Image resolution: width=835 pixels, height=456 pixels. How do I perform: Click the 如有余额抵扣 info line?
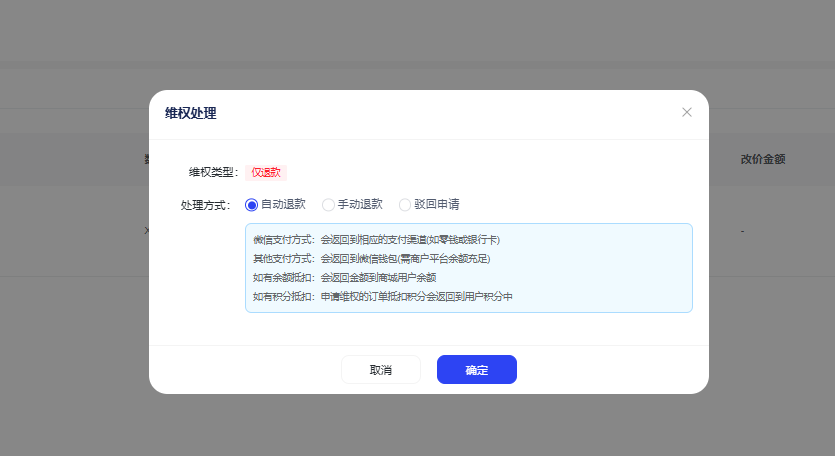(x=357, y=277)
